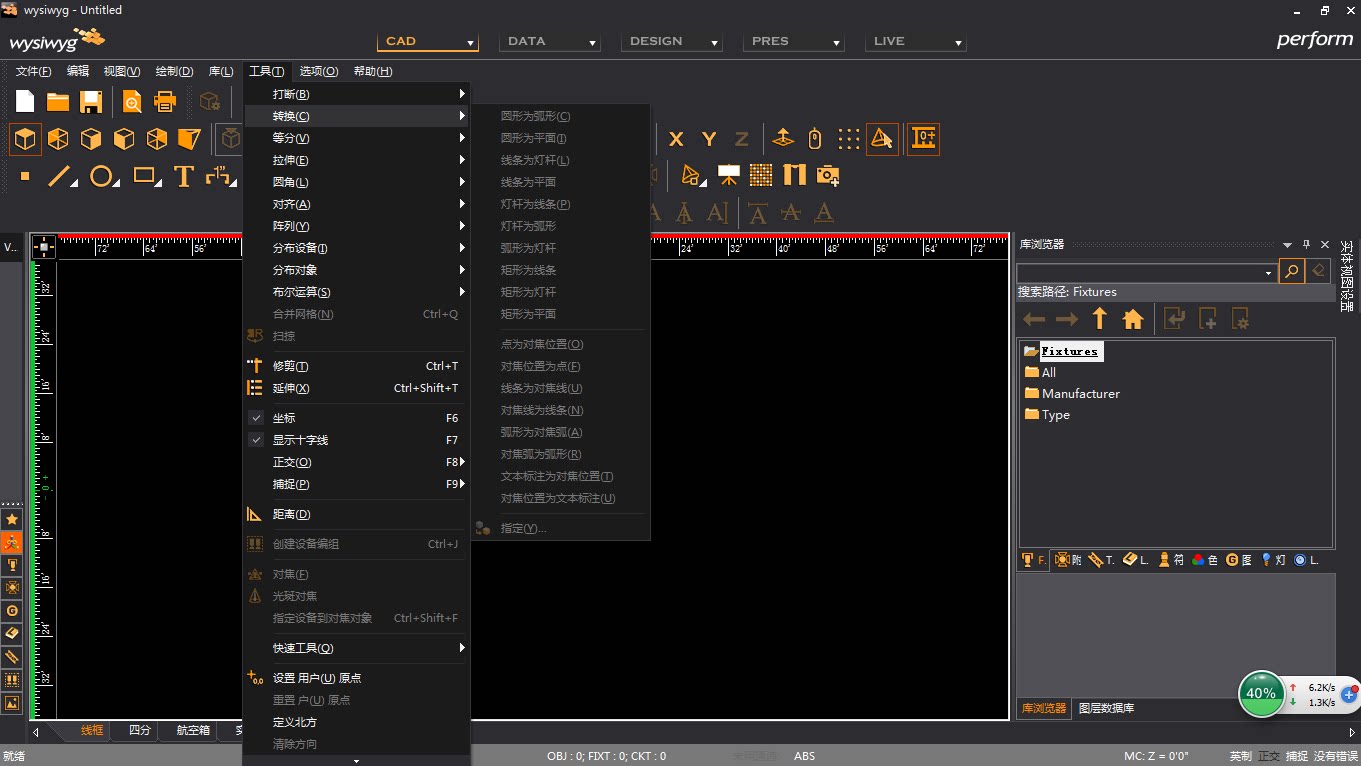Expand the 打断(B) submenu
Screen dimensions: 1361x766
(357, 94)
